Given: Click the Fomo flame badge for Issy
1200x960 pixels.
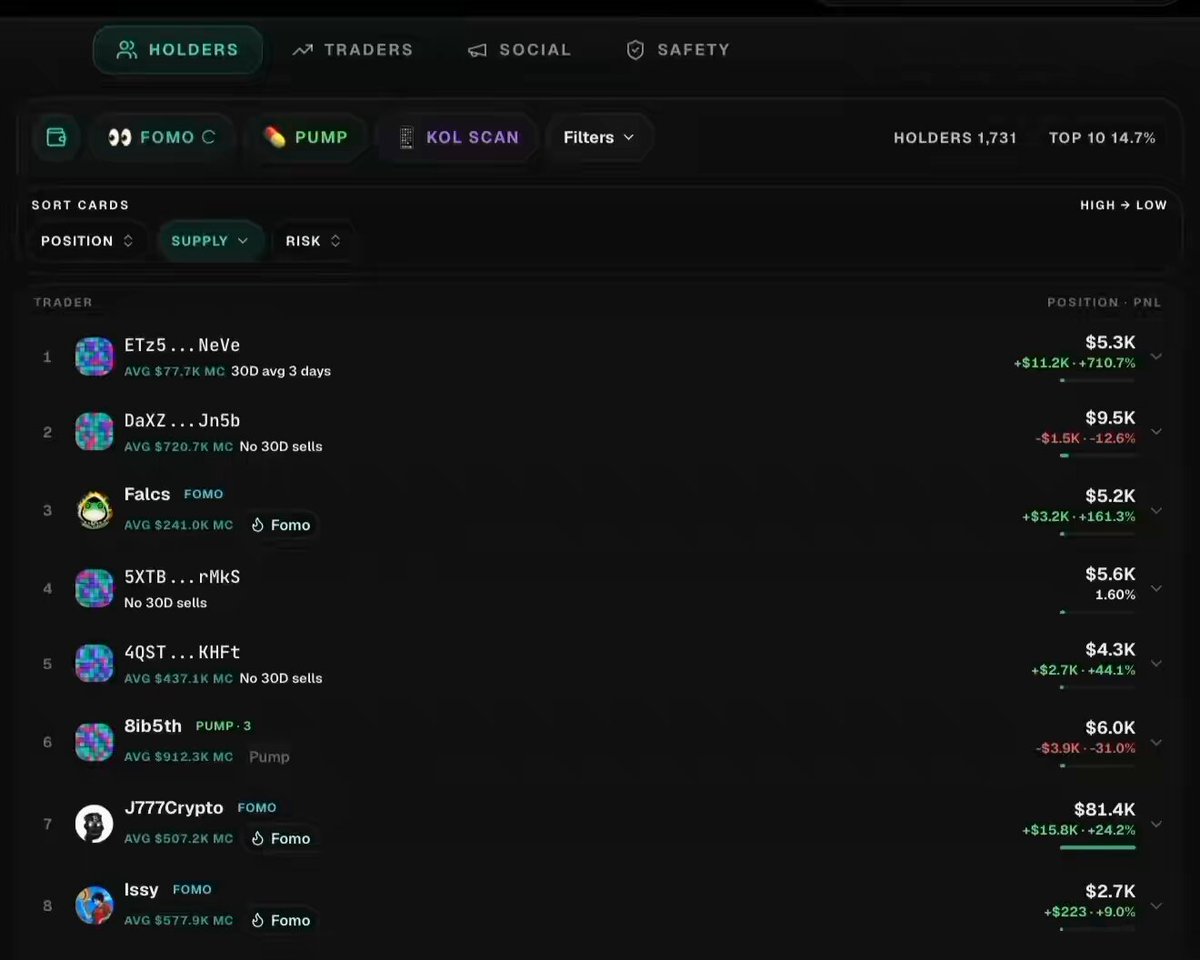Looking at the screenshot, I should pos(281,921).
